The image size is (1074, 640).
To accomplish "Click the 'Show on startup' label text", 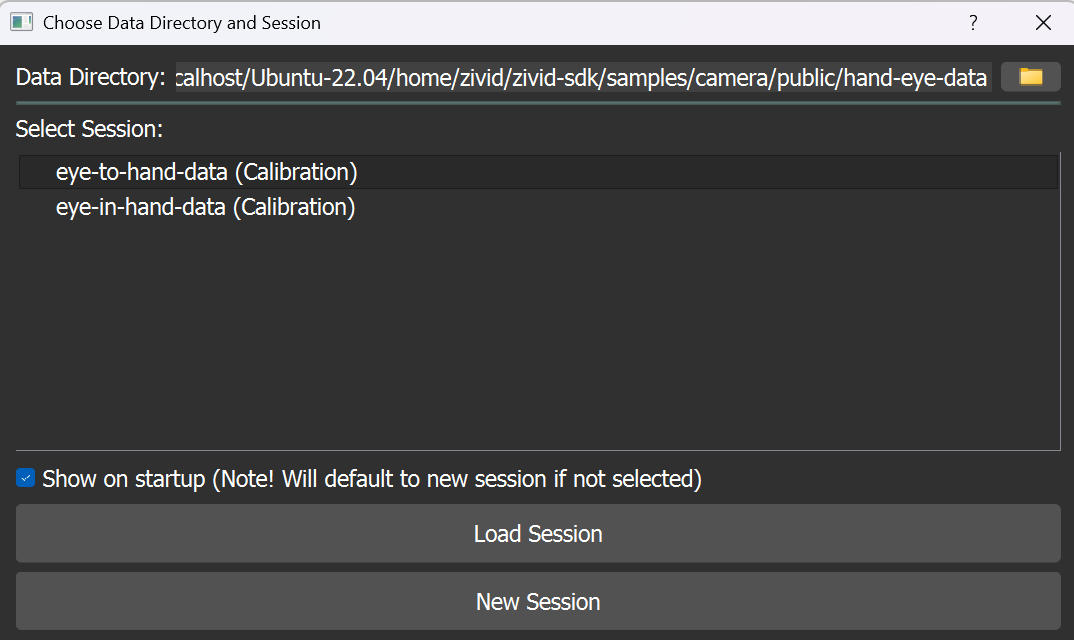I will [124, 479].
